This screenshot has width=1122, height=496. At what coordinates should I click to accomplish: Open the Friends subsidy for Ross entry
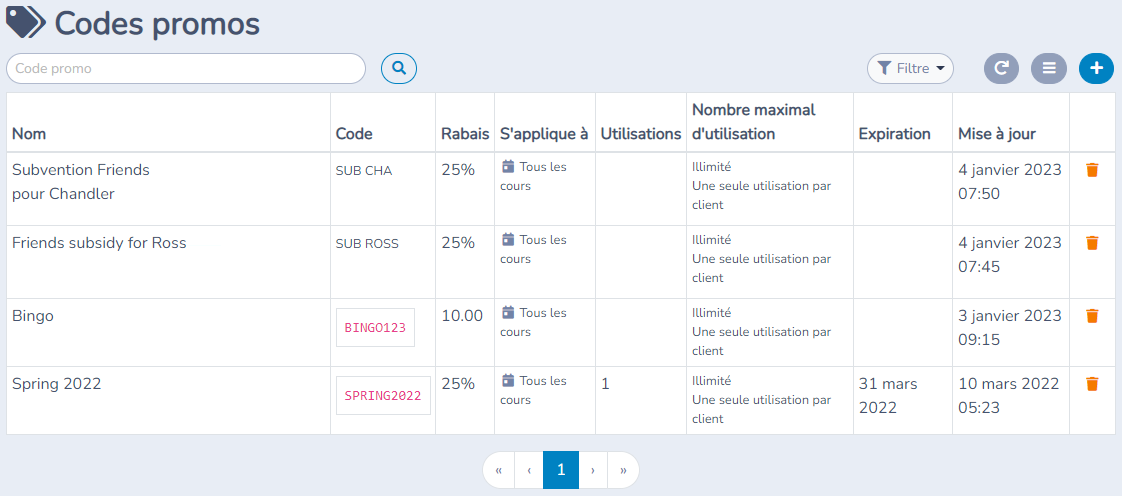(x=99, y=243)
